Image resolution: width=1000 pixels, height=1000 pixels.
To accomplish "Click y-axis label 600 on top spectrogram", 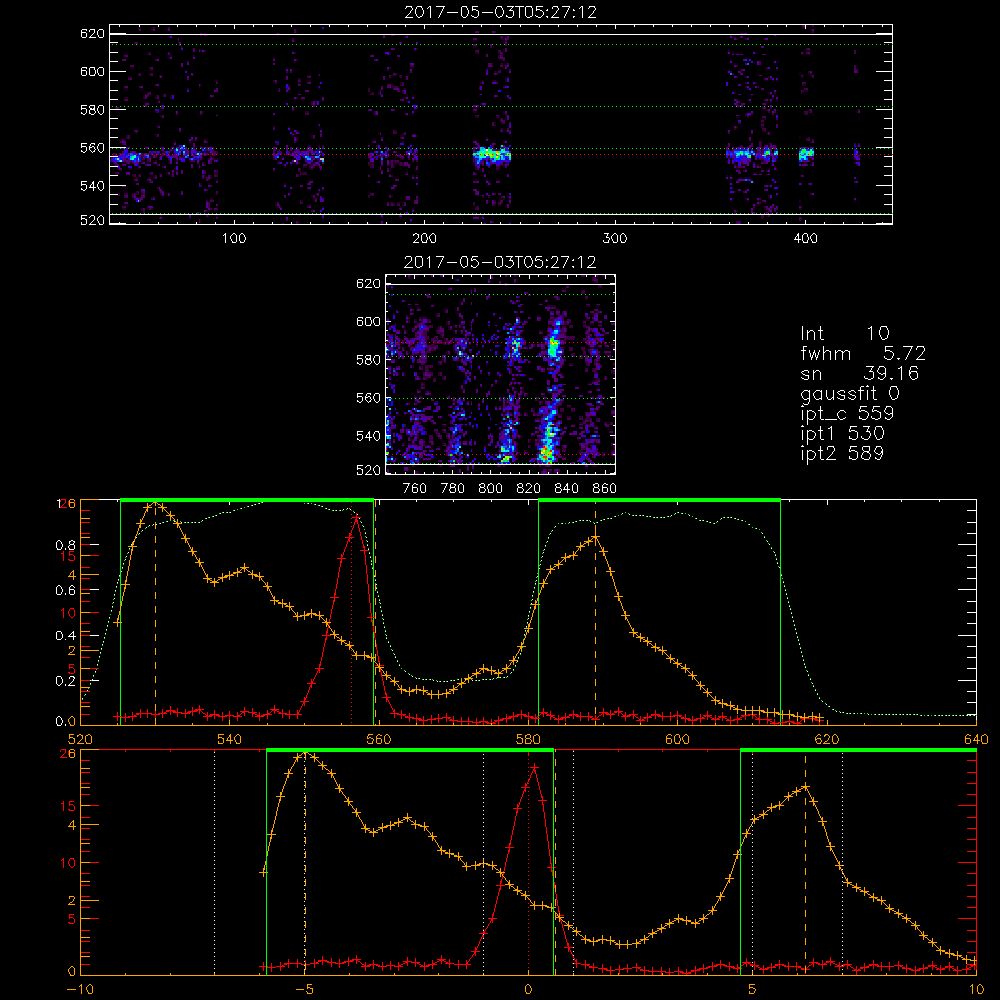I will tap(92, 71).
